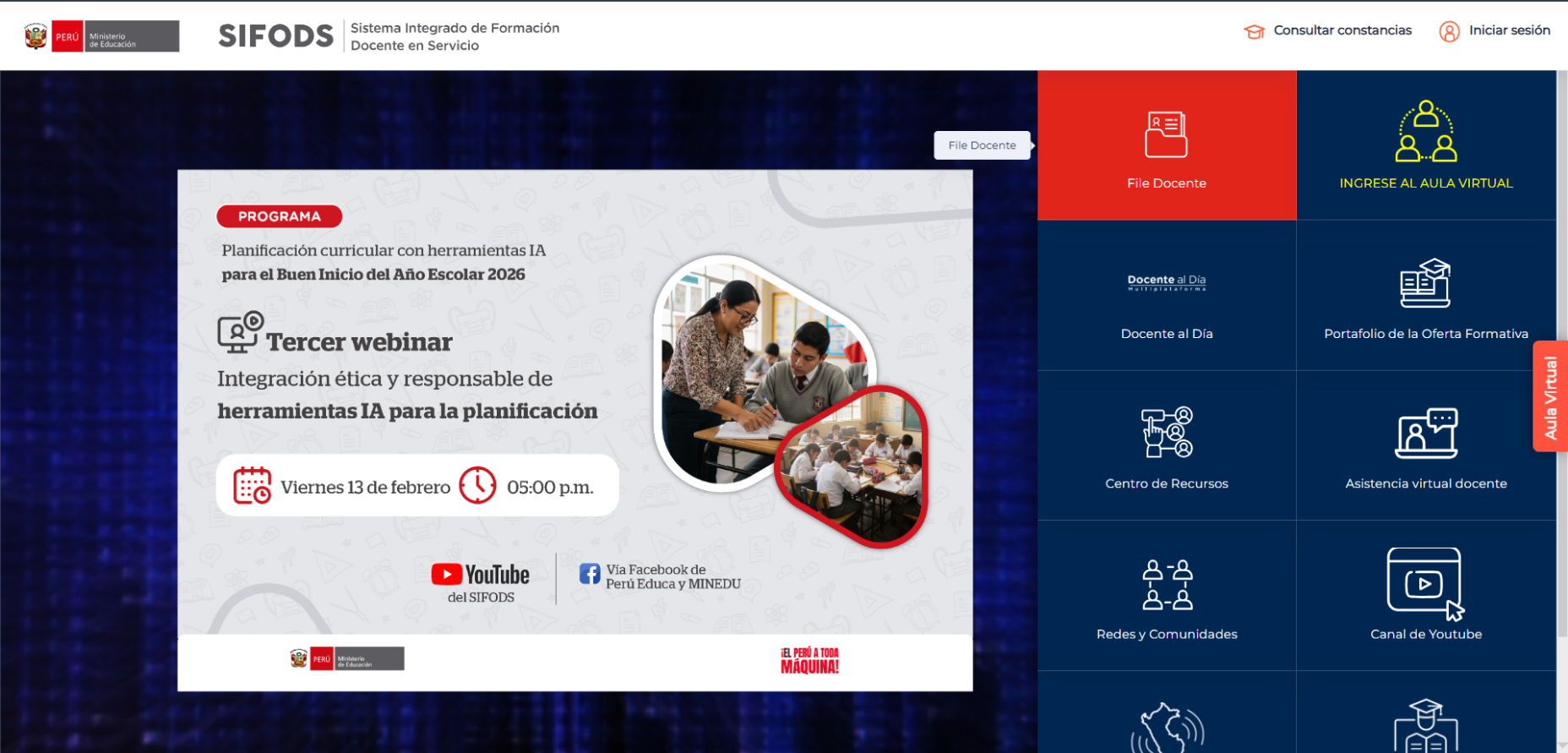Click the graduate book icon tile at bottom
Image resolution: width=1568 pixels, height=753 pixels.
point(1425,727)
